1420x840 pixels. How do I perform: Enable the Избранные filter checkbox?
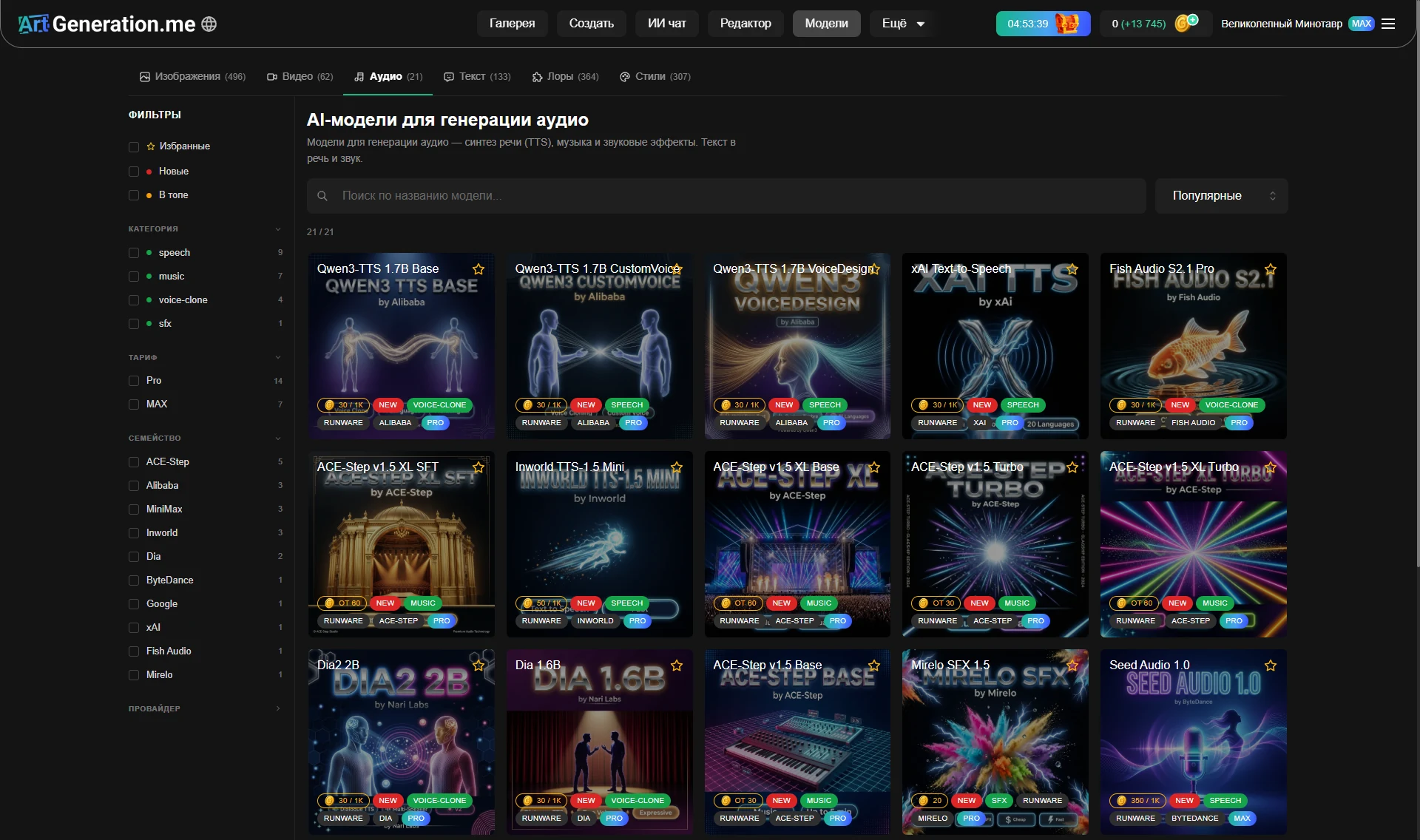pyautogui.click(x=134, y=147)
